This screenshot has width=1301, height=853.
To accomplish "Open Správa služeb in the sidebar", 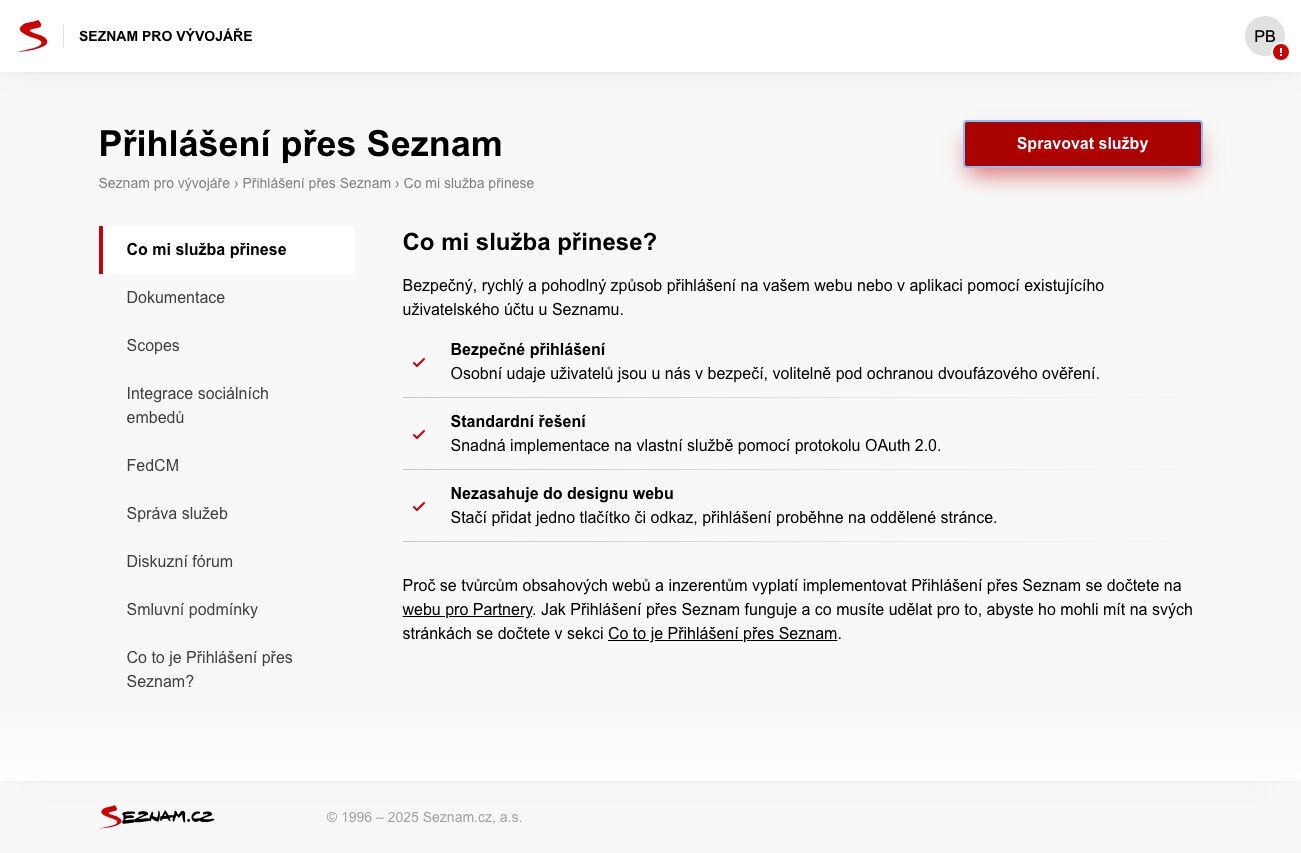I will pyautogui.click(x=227, y=513).
